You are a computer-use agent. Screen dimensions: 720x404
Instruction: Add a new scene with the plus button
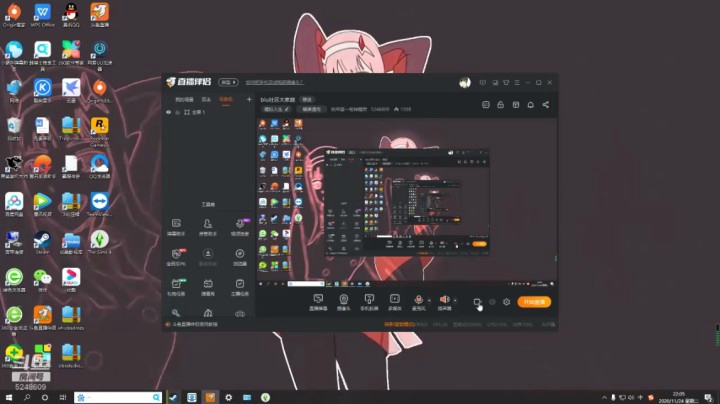[x=249, y=99]
